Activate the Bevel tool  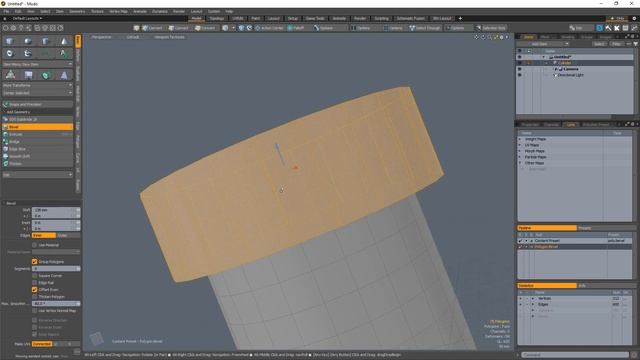(38, 127)
